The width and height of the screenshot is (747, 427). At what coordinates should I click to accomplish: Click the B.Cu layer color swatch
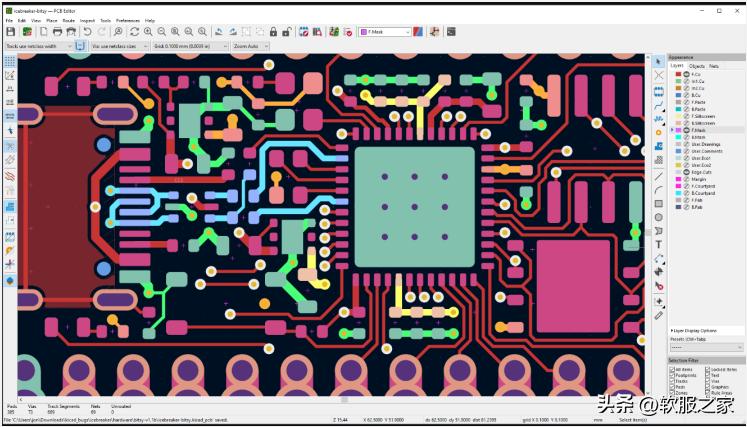click(678, 95)
